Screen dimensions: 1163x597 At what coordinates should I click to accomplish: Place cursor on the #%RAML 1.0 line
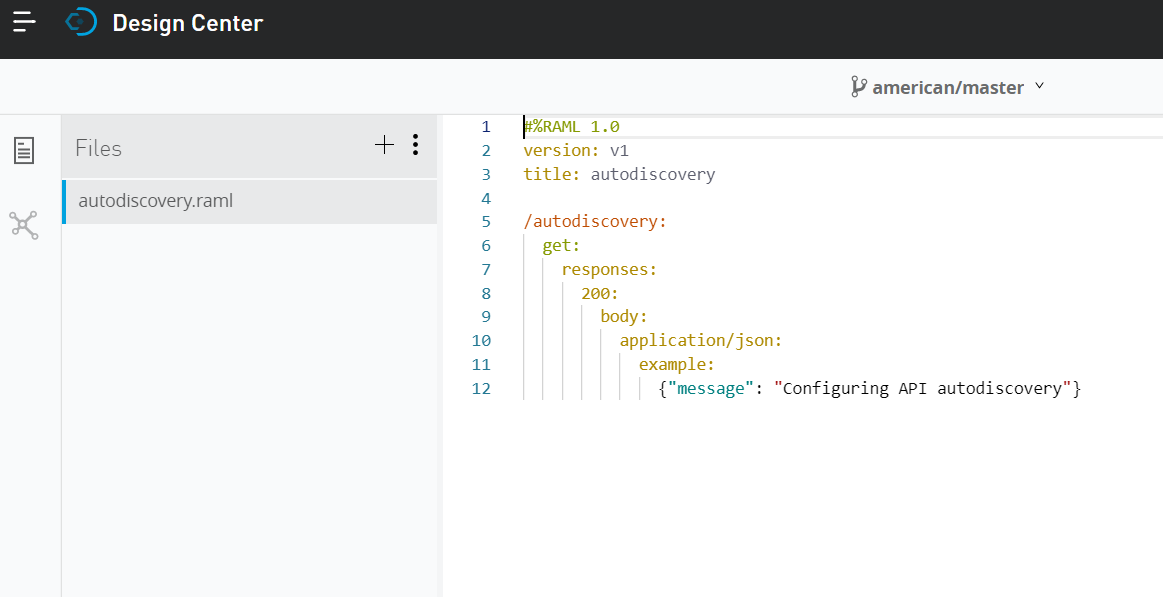(572, 127)
